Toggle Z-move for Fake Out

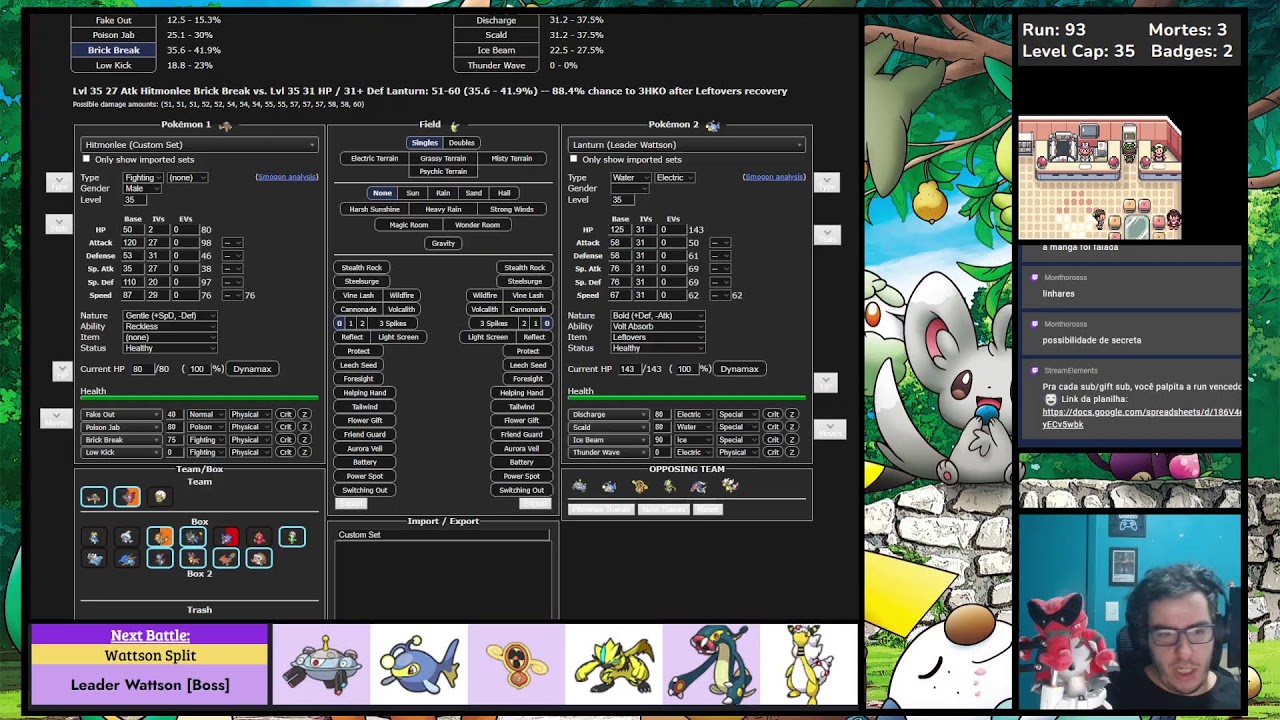click(x=304, y=415)
